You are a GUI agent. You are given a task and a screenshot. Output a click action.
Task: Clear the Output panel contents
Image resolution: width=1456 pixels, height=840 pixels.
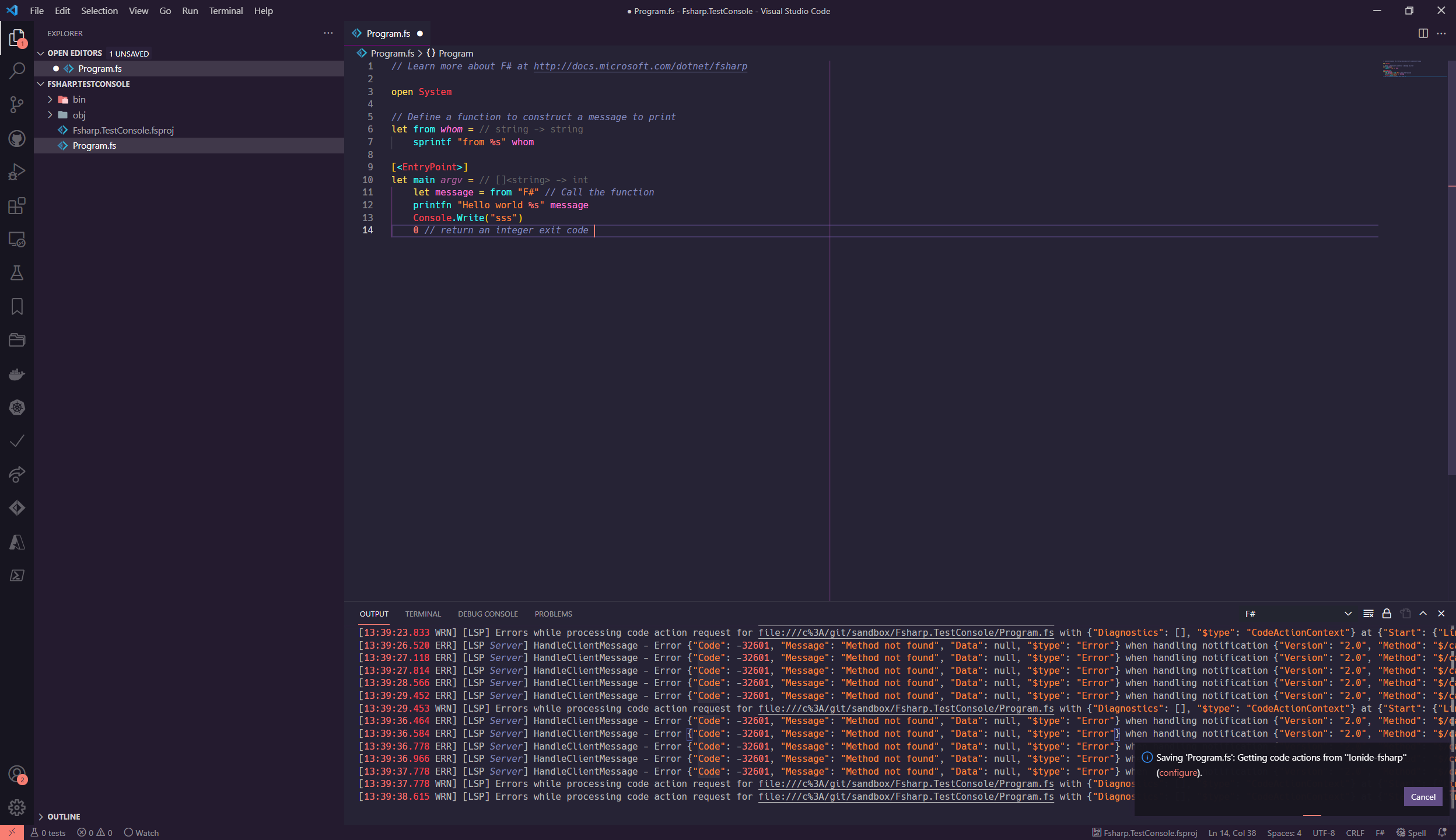[x=1368, y=614]
